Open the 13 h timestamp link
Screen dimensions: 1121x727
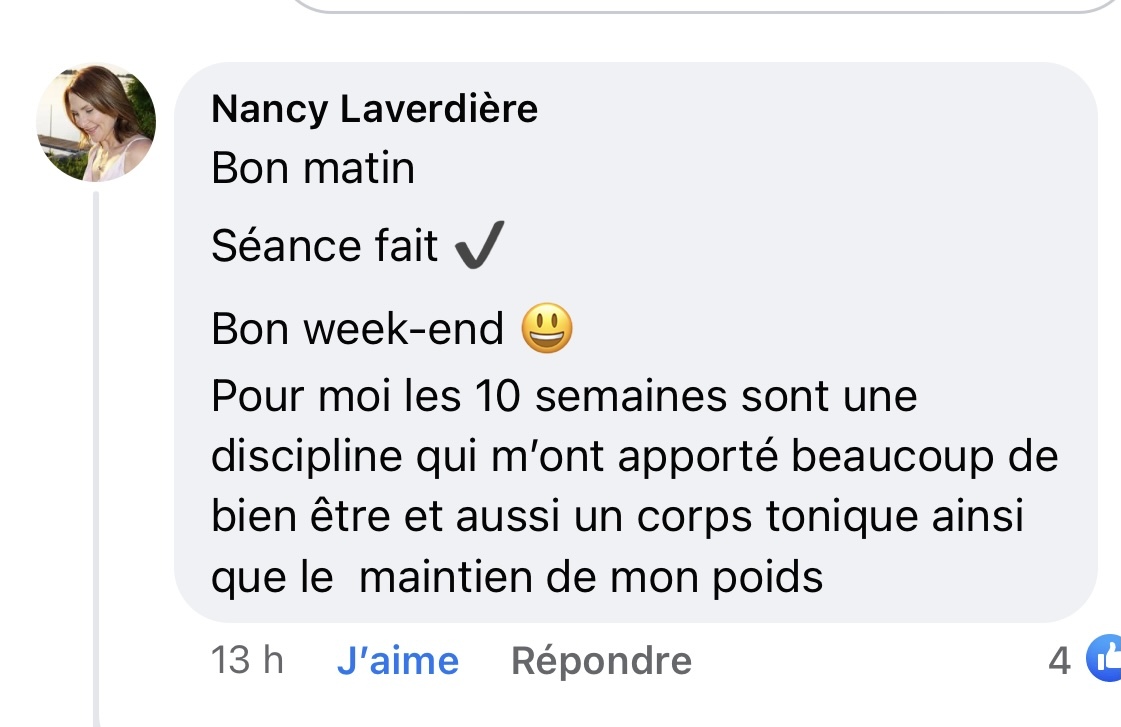(247, 661)
